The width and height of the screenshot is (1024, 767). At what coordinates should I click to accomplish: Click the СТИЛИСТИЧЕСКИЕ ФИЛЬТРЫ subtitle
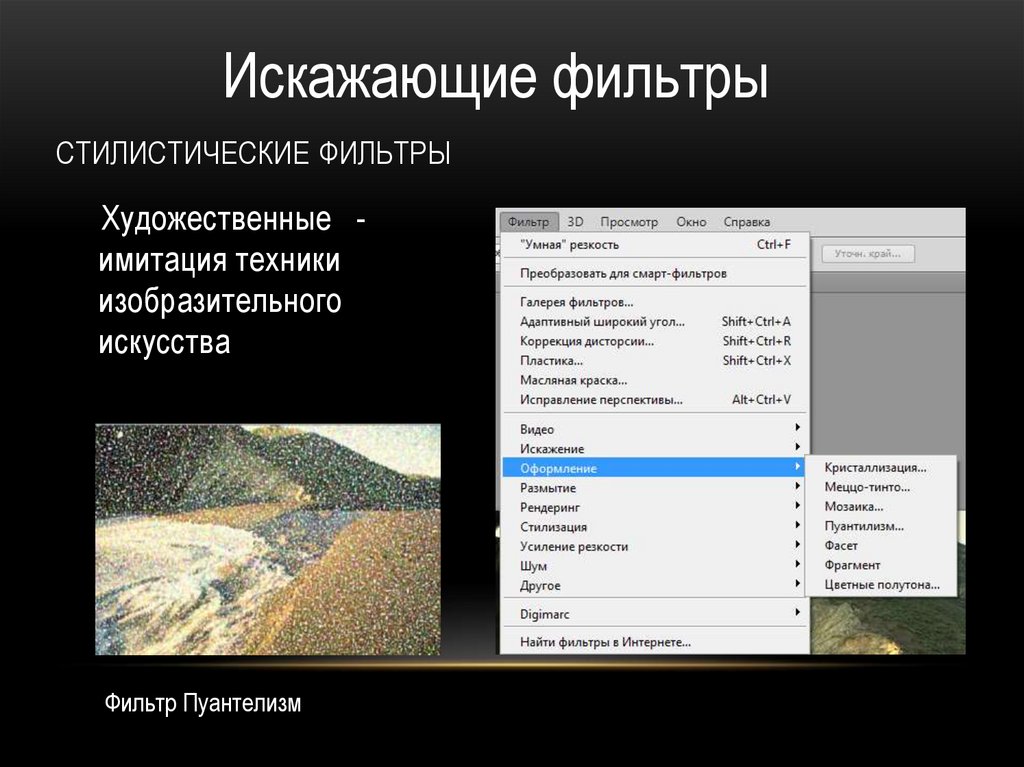[x=253, y=153]
